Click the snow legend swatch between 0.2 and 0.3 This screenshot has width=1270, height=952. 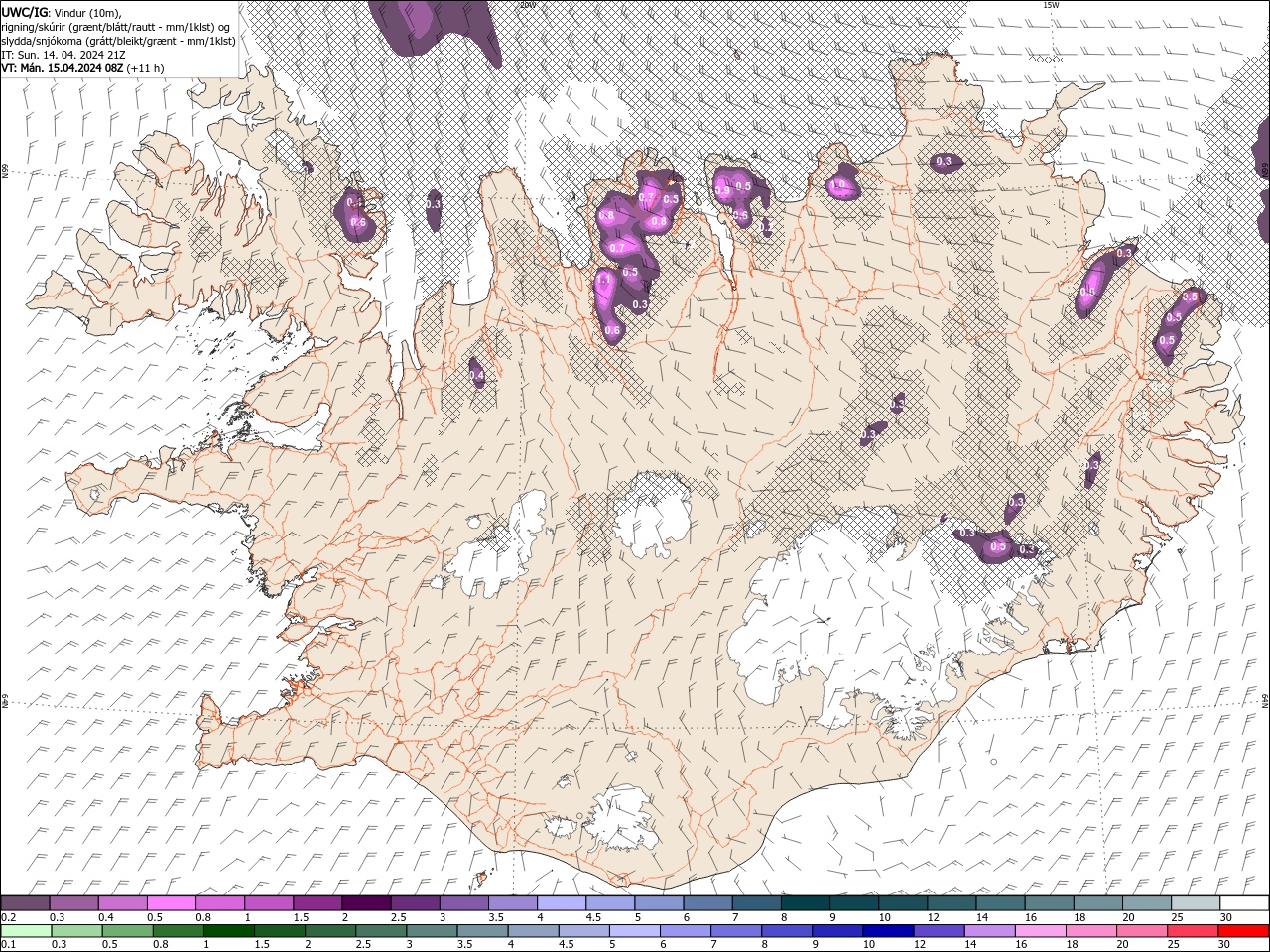(26, 903)
